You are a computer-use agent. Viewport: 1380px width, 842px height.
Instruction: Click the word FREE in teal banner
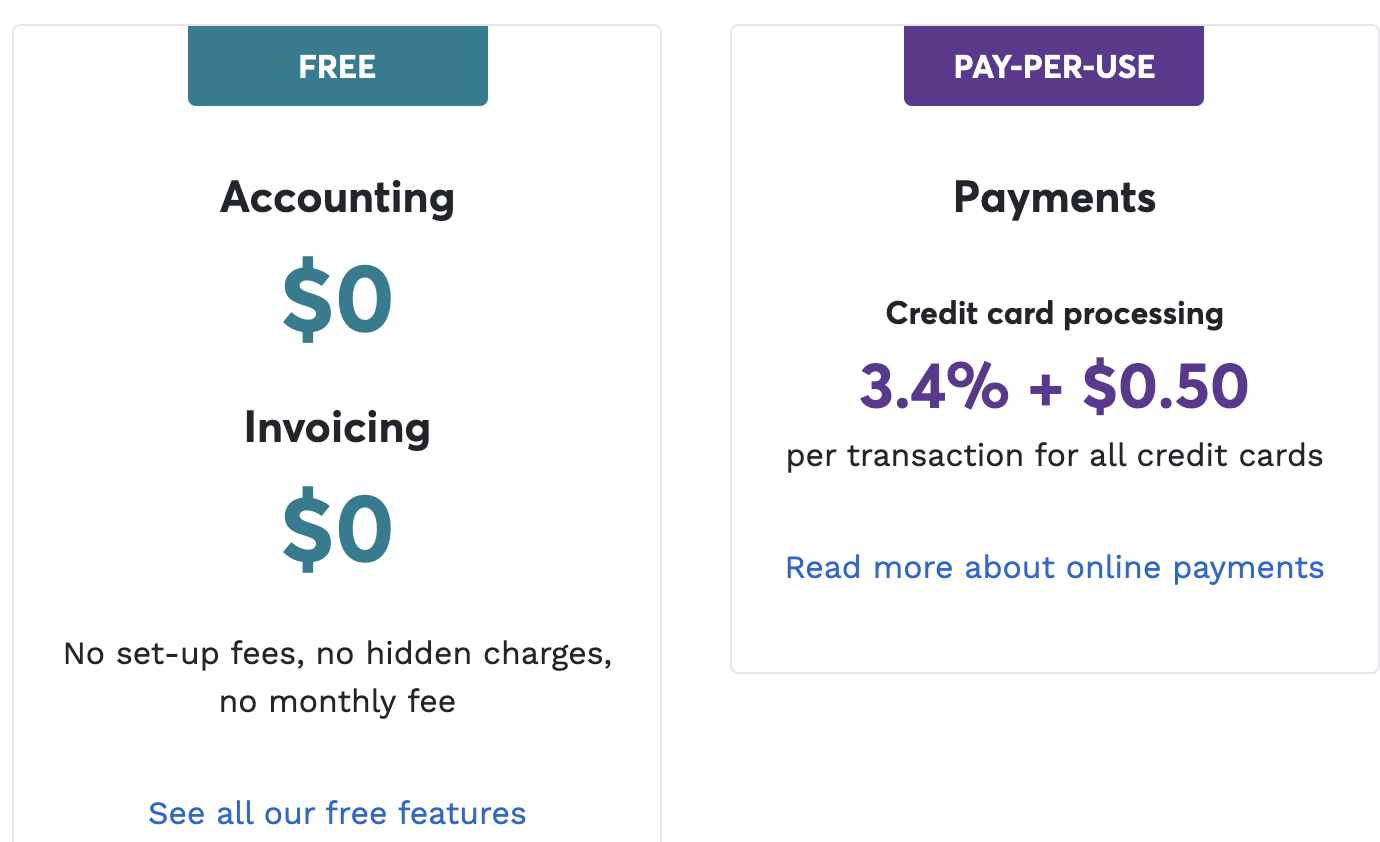[x=338, y=67]
